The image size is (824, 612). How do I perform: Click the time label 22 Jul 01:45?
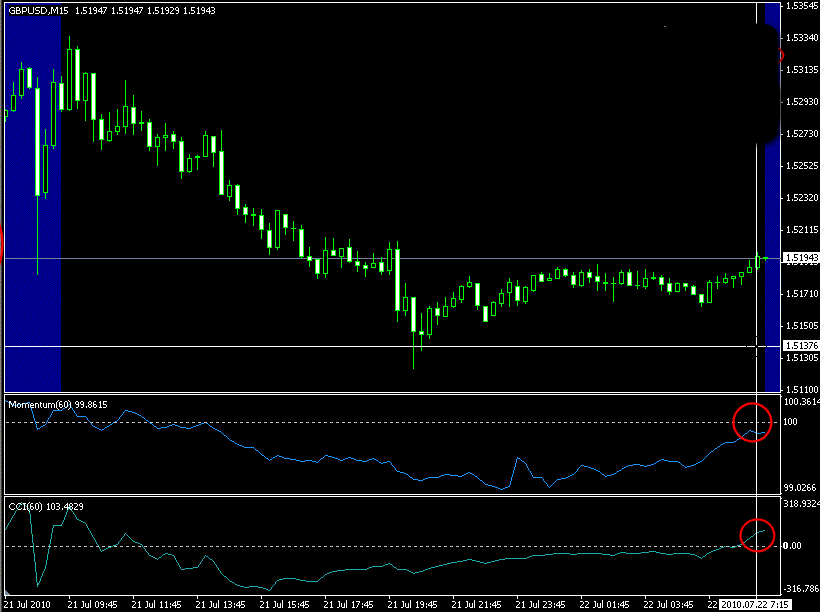604,605
